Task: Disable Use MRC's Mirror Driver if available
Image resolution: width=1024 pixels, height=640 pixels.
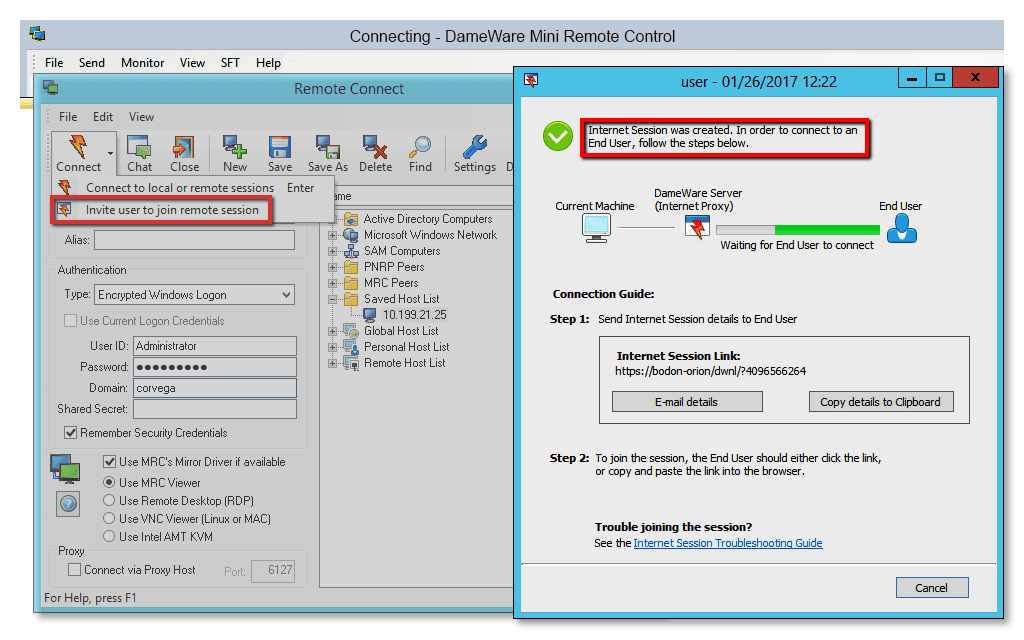Action: (108, 462)
